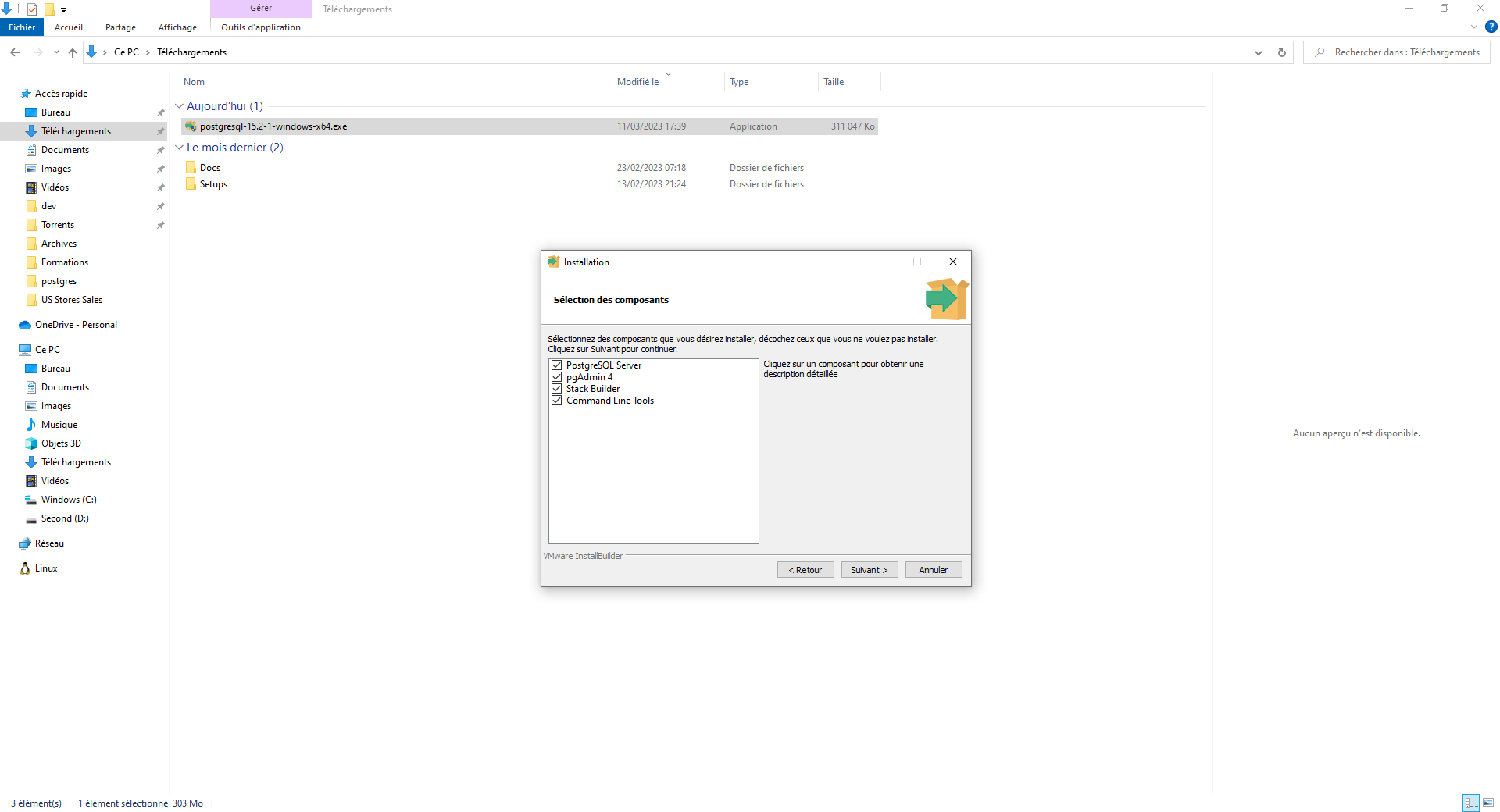Open the Explorer help icon

[1491, 27]
